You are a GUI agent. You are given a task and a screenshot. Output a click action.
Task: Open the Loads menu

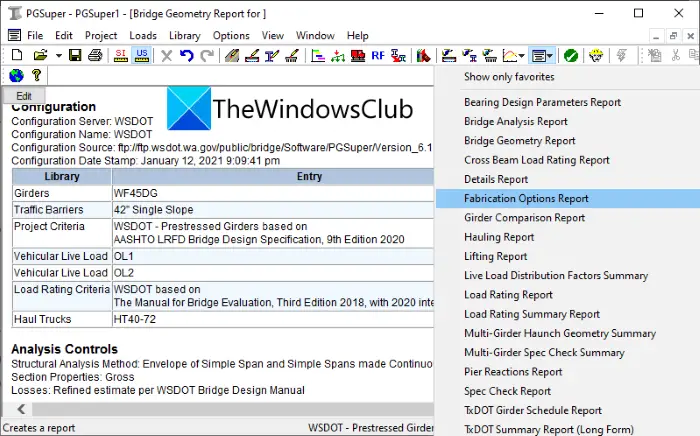point(143,36)
